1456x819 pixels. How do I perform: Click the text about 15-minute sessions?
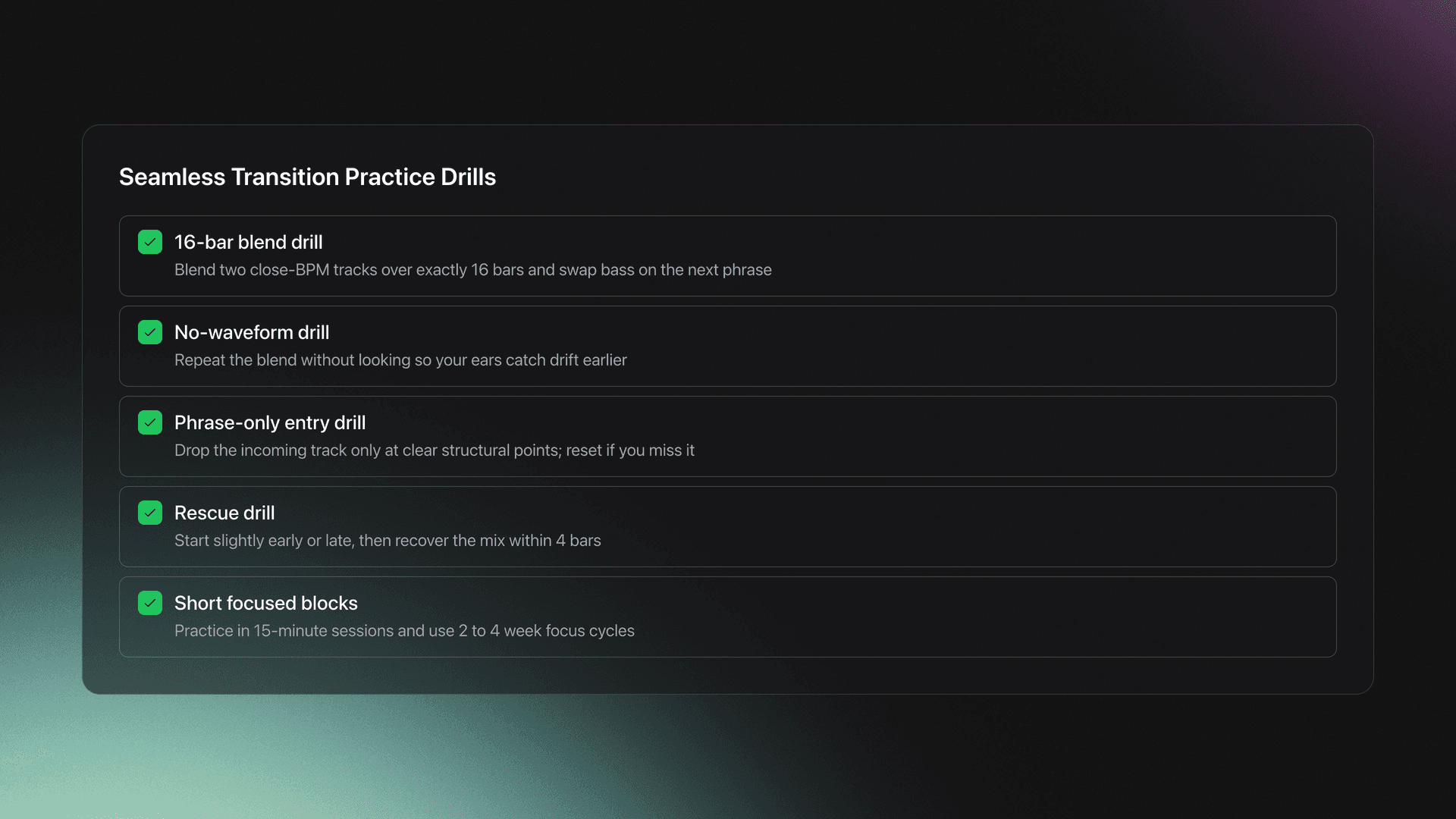[x=404, y=630]
